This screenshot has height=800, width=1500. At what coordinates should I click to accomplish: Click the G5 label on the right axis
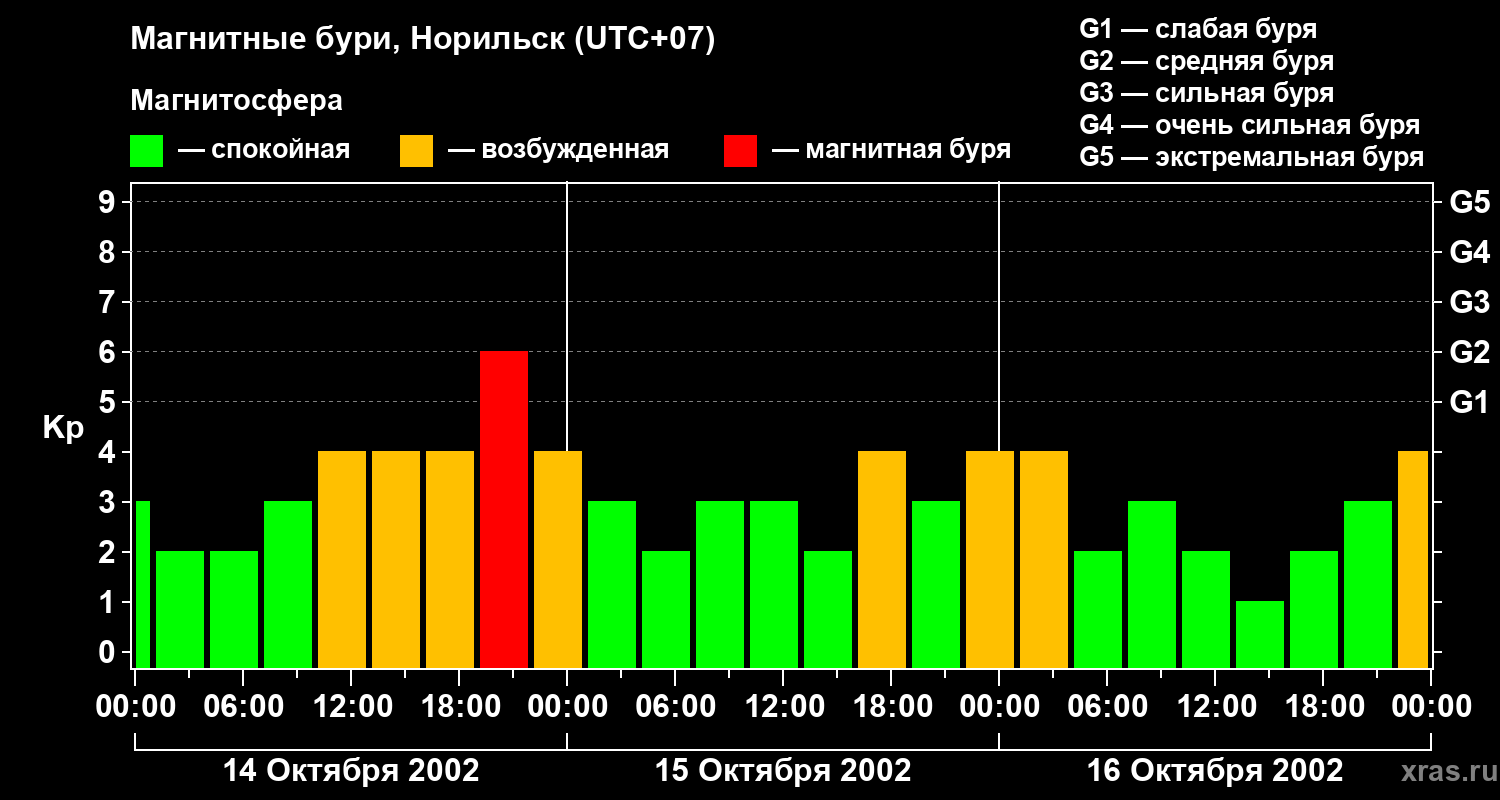point(1469,202)
